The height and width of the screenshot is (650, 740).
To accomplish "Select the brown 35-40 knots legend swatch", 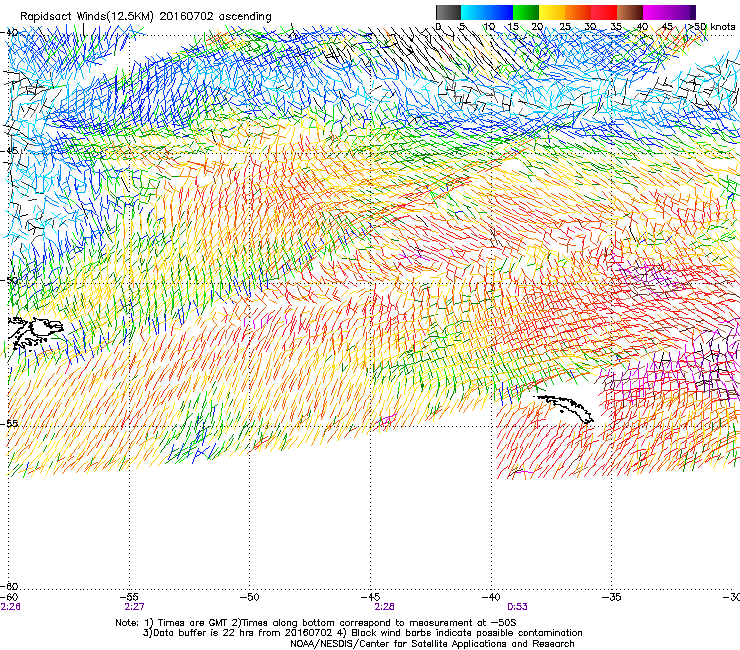I will click(630, 12).
